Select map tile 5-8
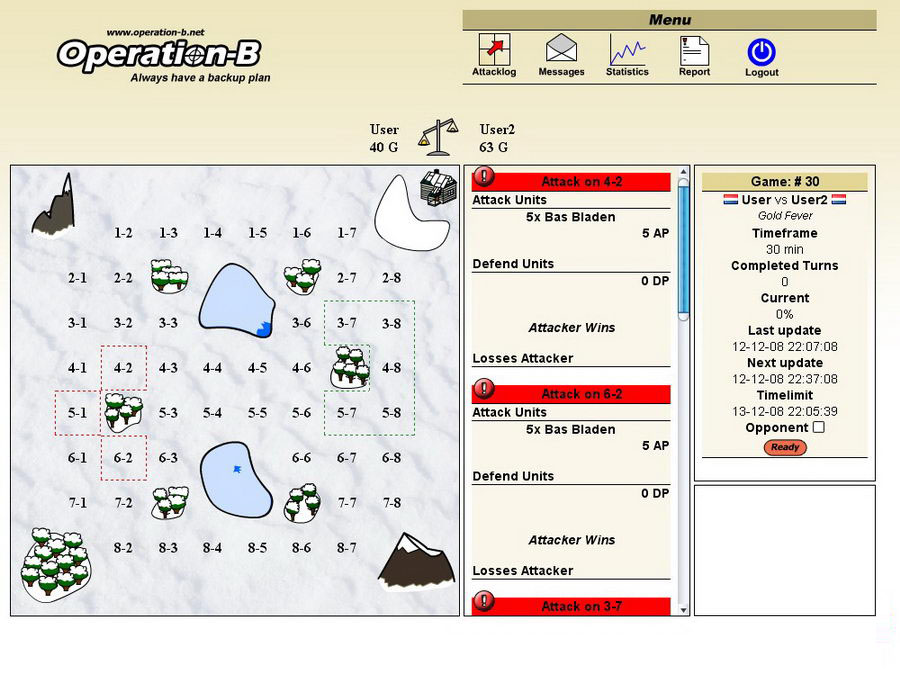 pos(392,413)
